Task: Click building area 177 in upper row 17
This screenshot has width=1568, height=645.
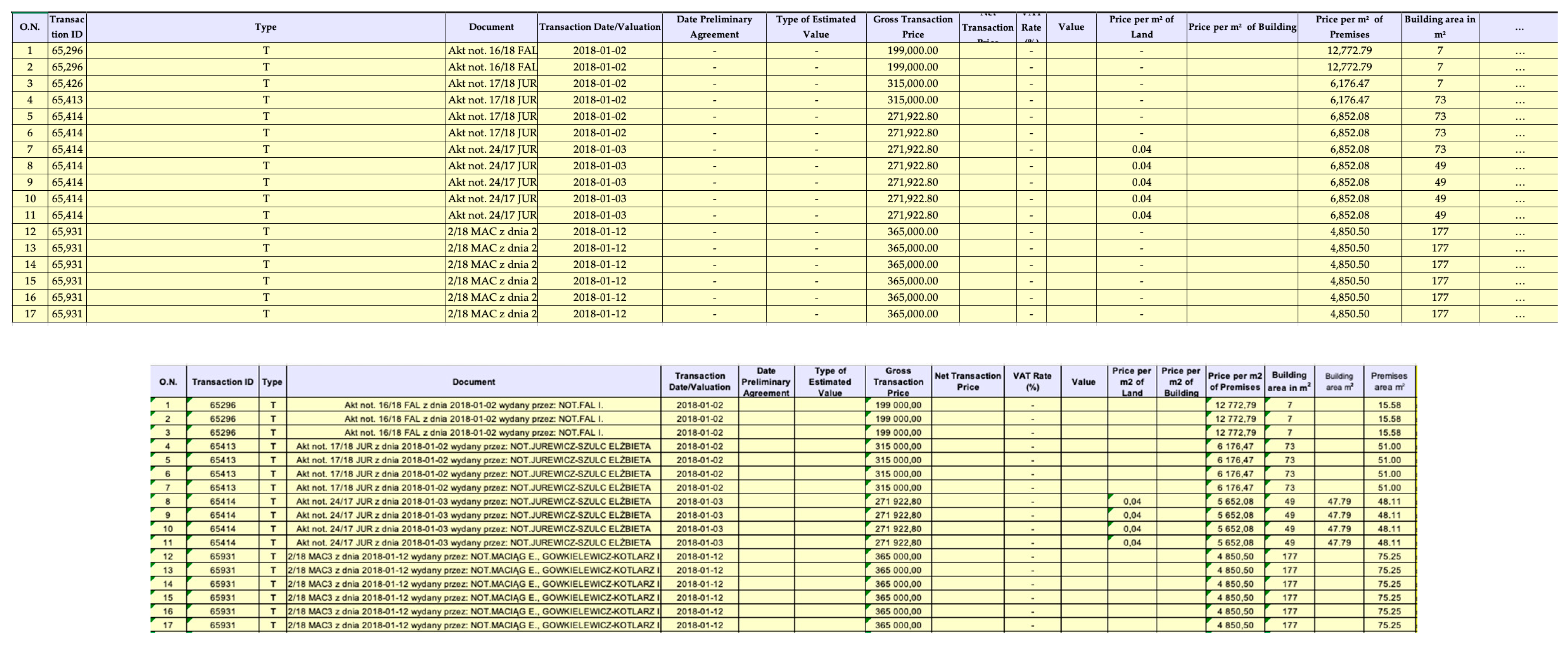Action: 1439,314
